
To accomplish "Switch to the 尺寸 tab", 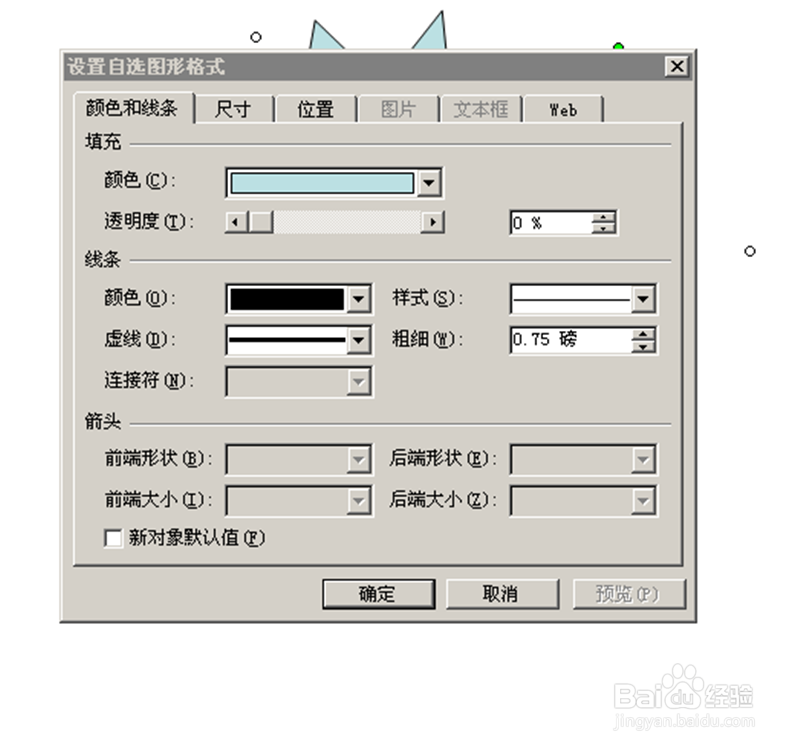I will click(x=234, y=109).
